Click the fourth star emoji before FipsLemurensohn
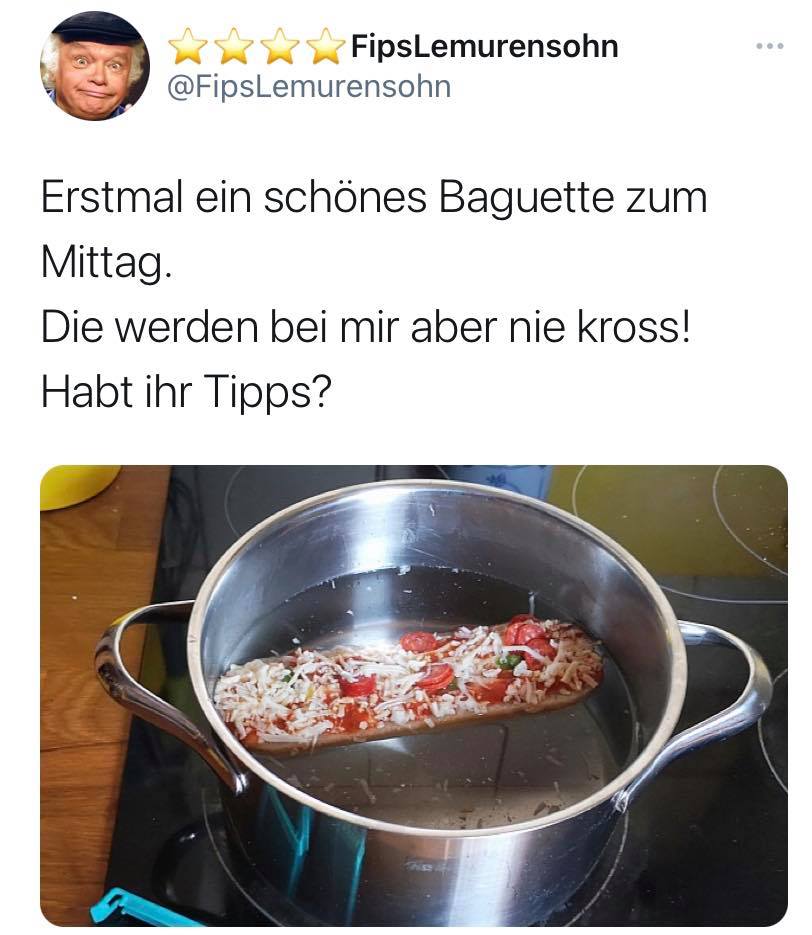Viewport: 812px width, 935px height. click(x=326, y=47)
